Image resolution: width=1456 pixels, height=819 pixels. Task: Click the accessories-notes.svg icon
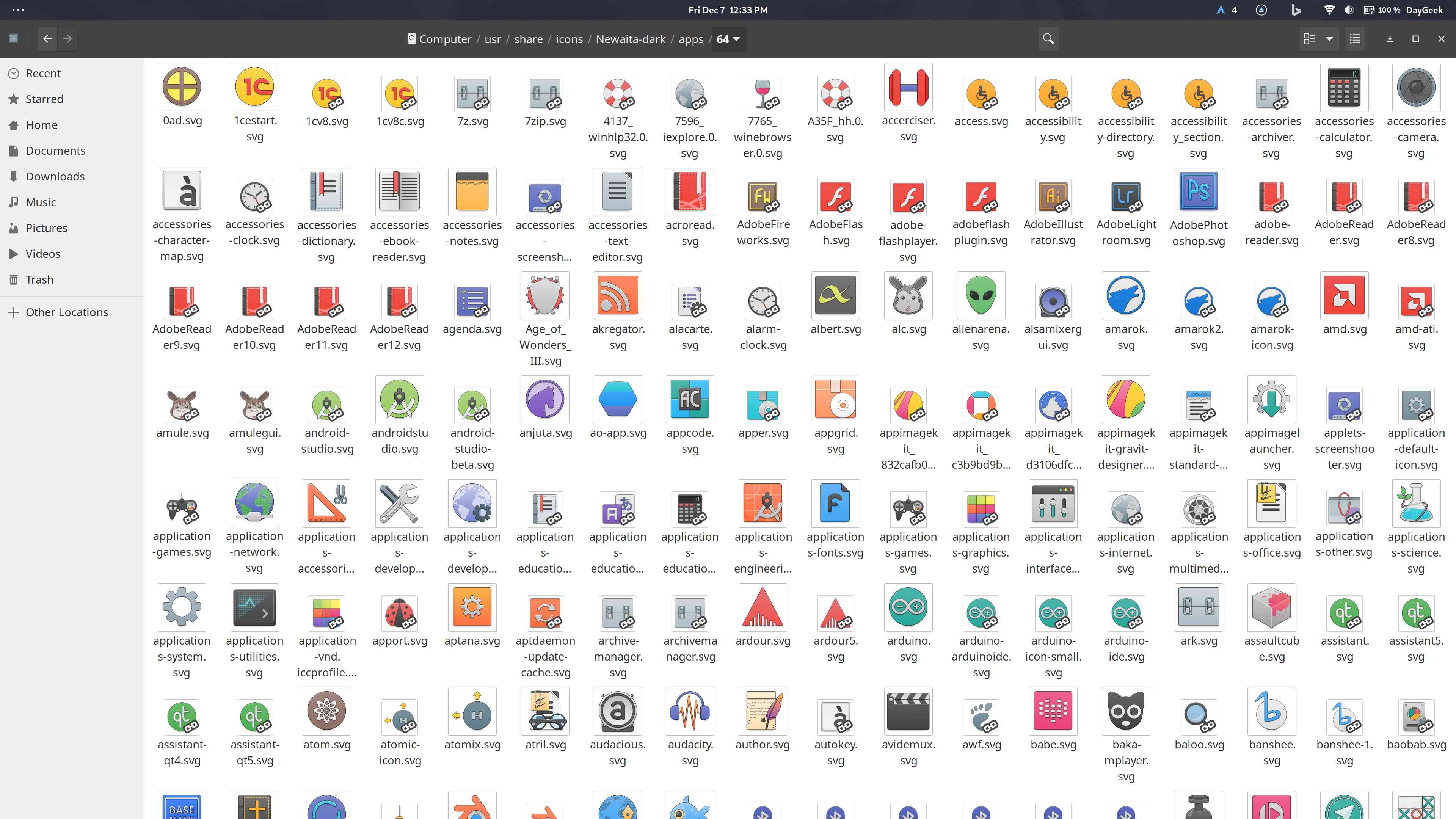pos(472,191)
